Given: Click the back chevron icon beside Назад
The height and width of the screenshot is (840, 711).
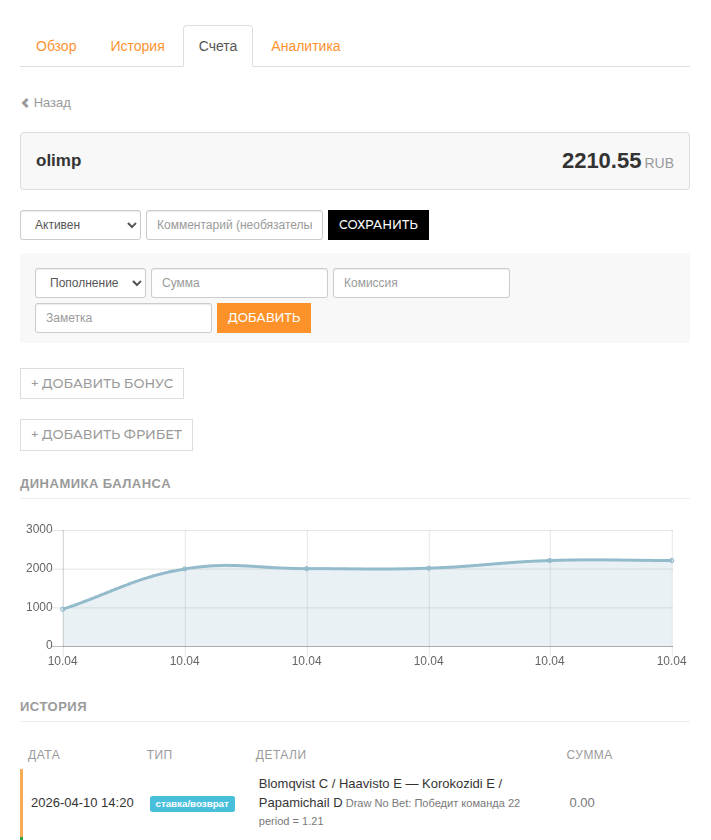Looking at the screenshot, I should [25, 103].
